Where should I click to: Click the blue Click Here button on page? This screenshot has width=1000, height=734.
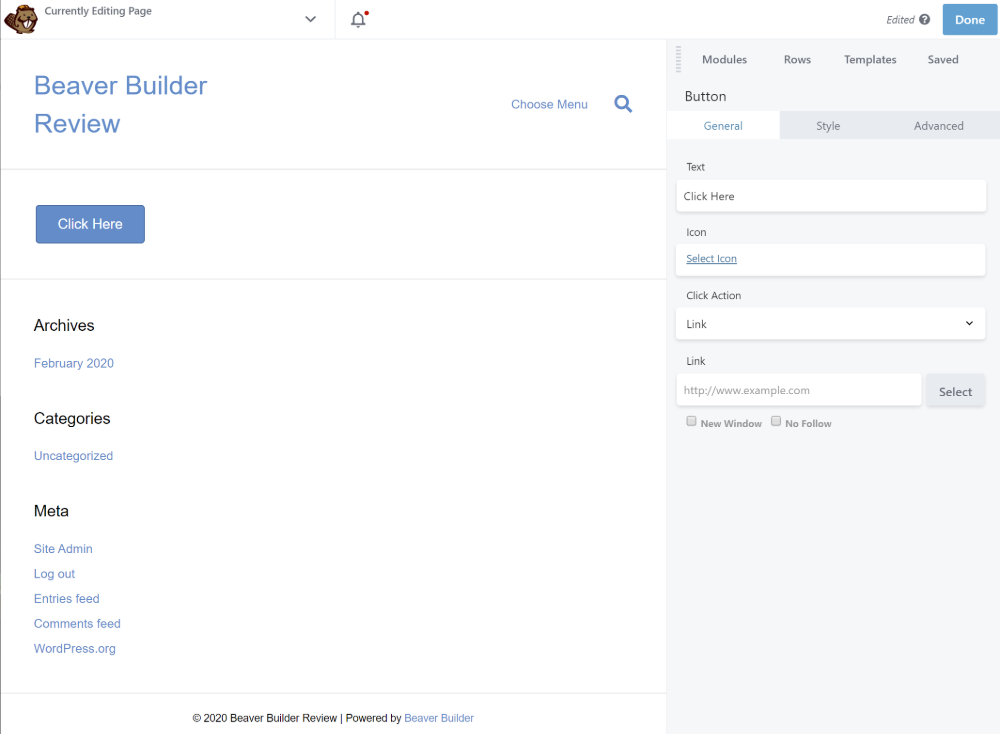pos(90,224)
